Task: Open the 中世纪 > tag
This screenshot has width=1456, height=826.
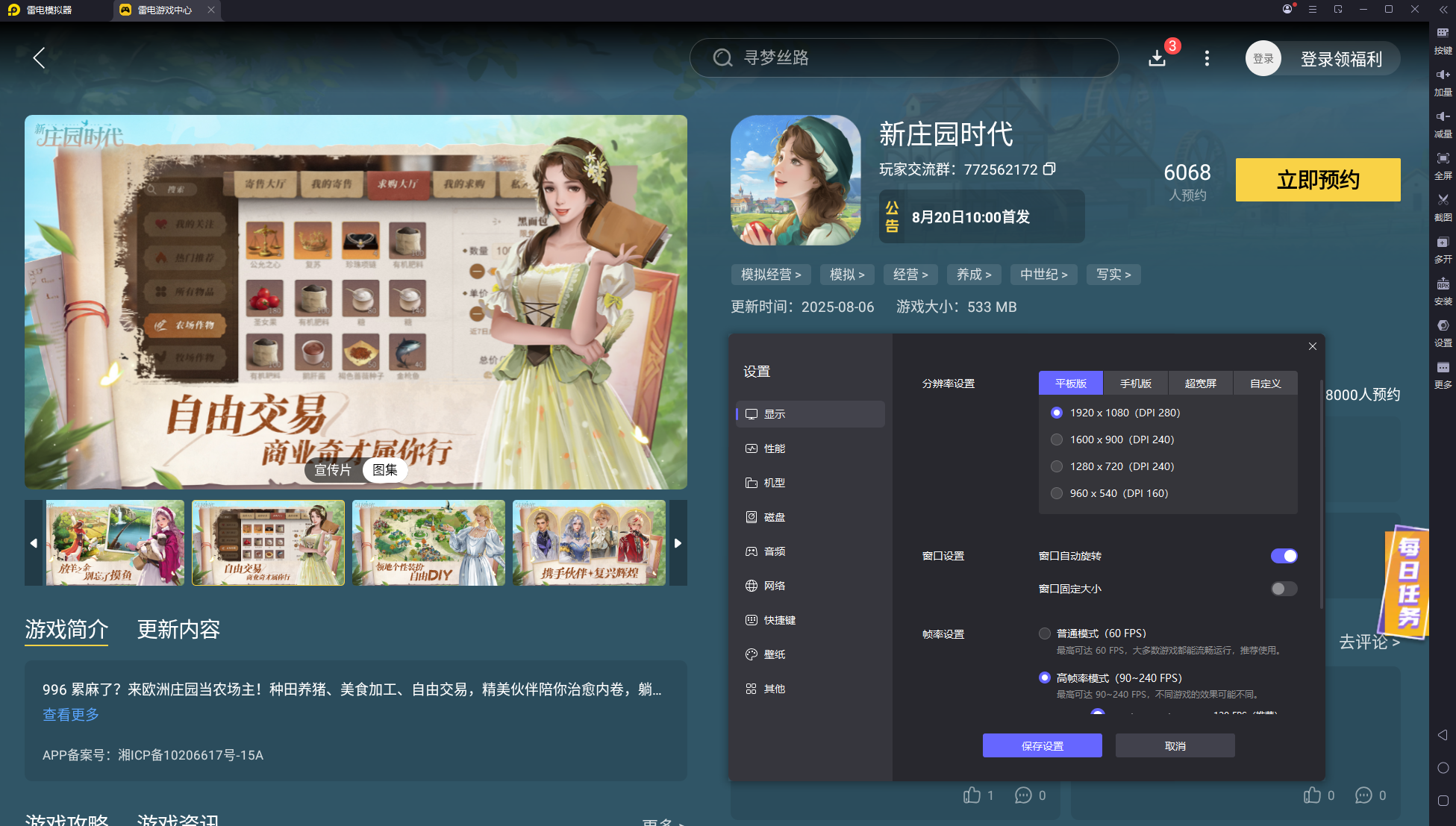Action: point(1044,275)
